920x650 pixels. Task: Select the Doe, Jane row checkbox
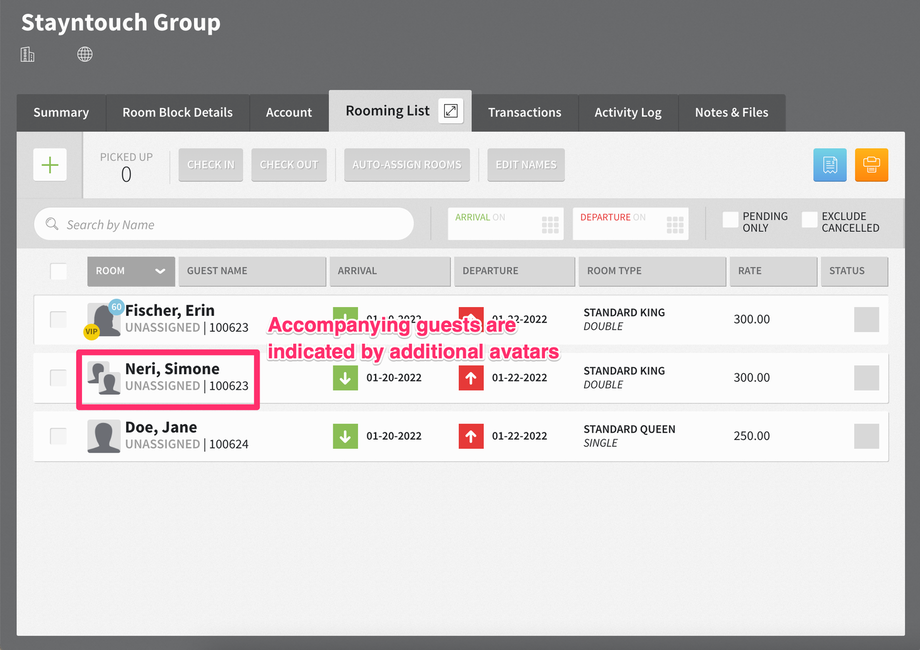coord(58,436)
